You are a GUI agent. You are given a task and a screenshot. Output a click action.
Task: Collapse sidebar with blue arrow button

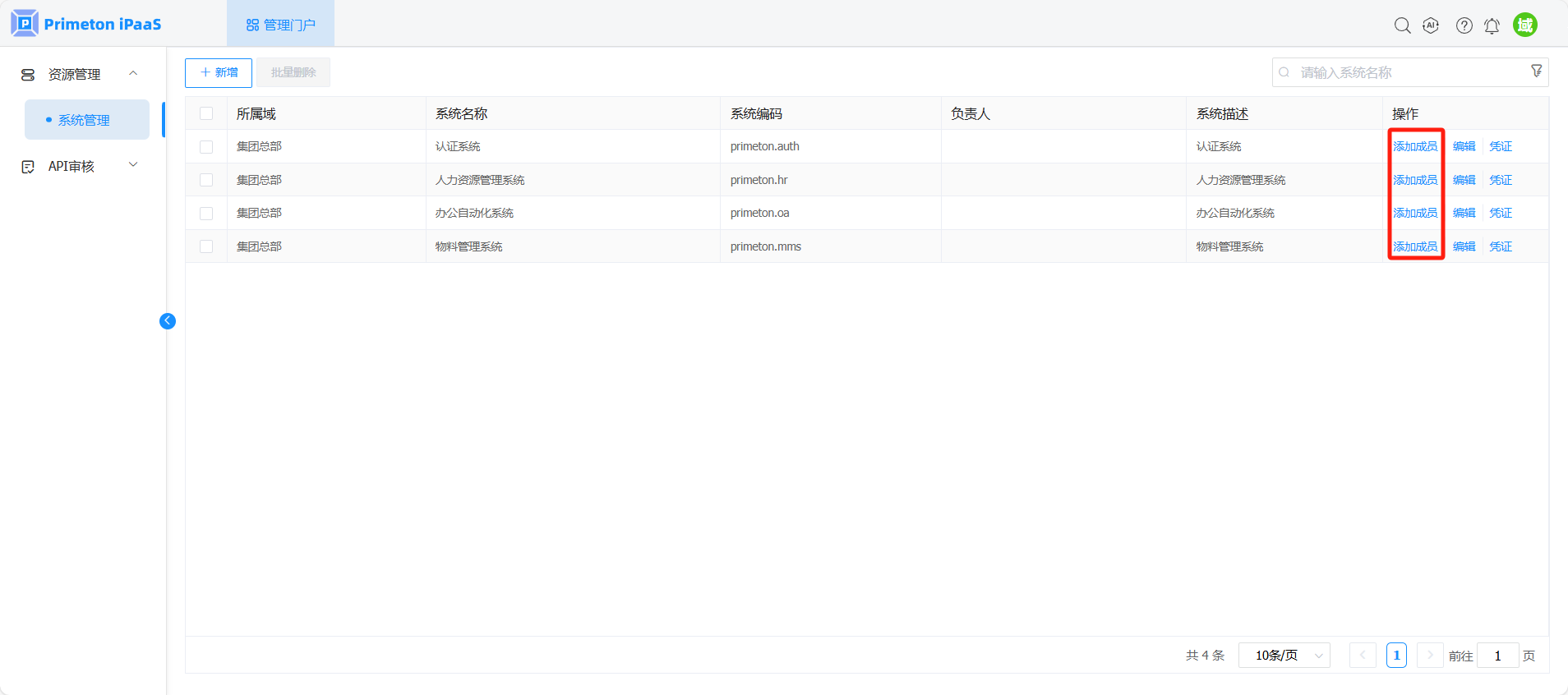[x=168, y=321]
